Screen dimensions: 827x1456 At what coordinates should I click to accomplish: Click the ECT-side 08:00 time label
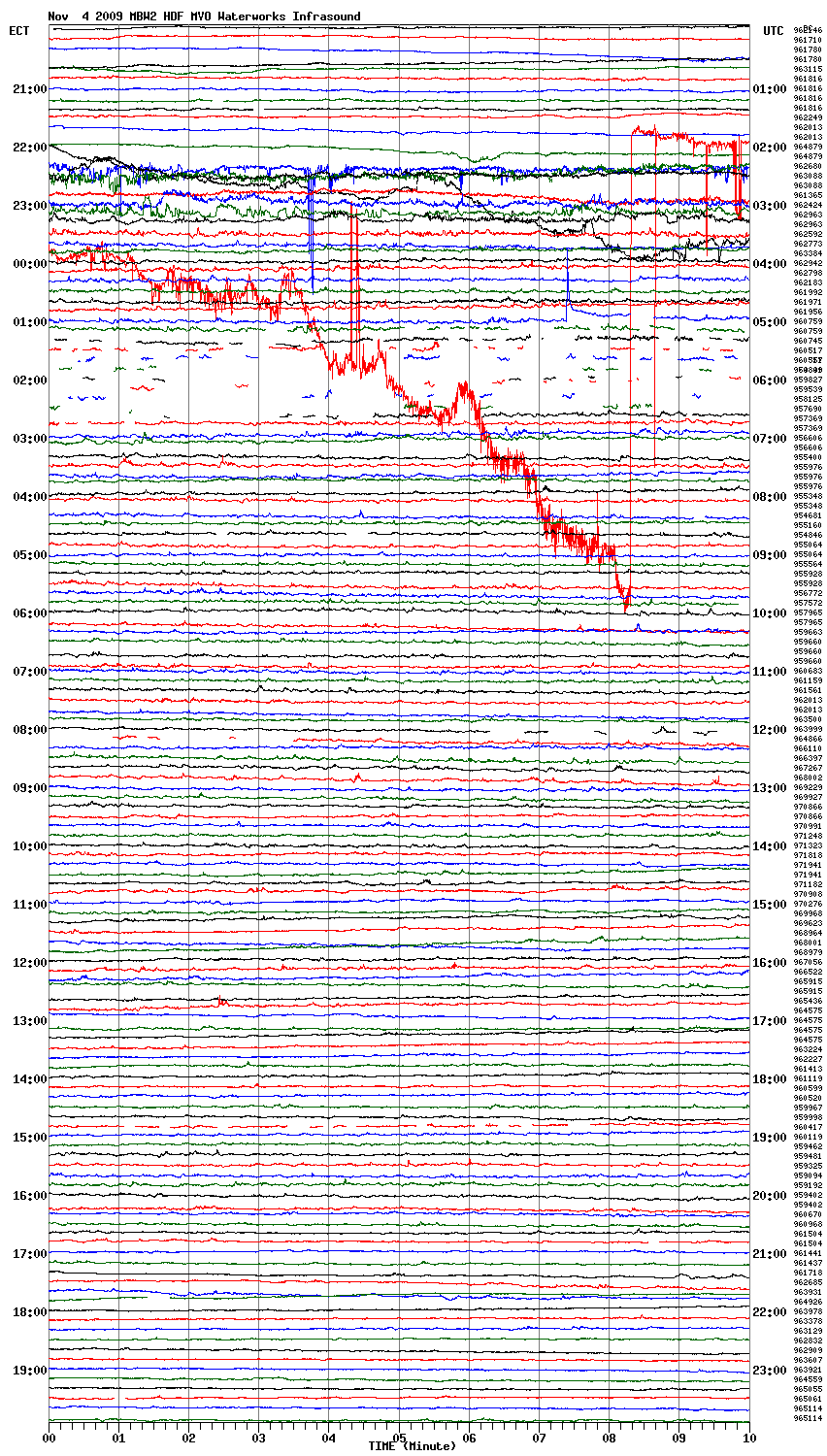click(x=29, y=730)
